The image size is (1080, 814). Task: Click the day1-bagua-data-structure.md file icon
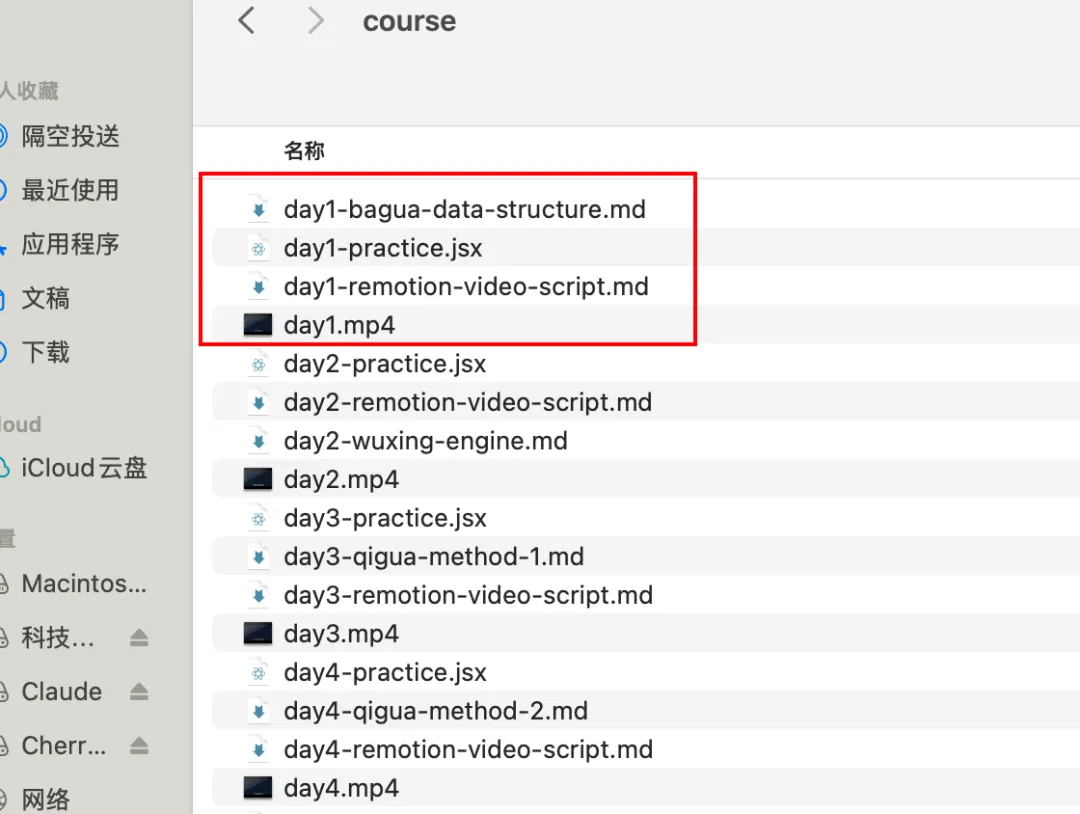point(258,210)
